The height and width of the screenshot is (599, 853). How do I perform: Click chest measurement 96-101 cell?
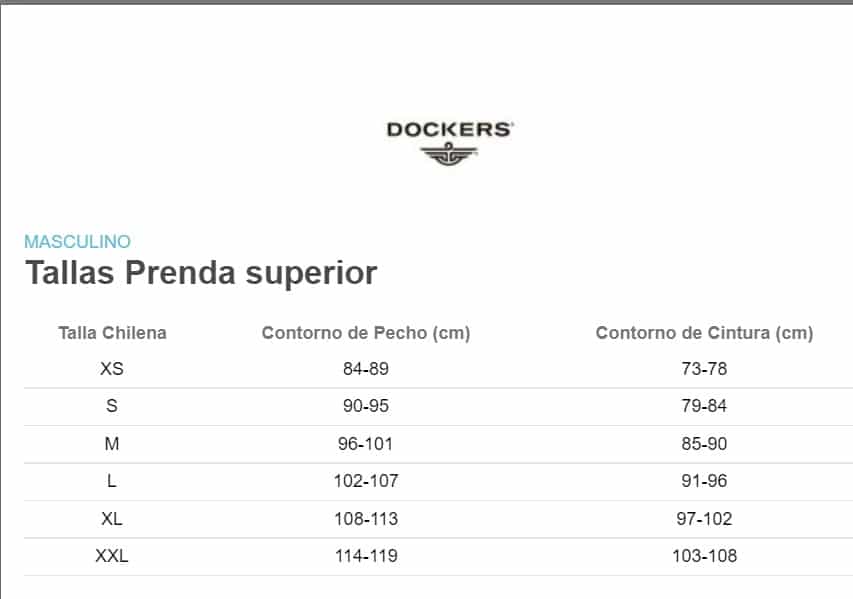366,444
